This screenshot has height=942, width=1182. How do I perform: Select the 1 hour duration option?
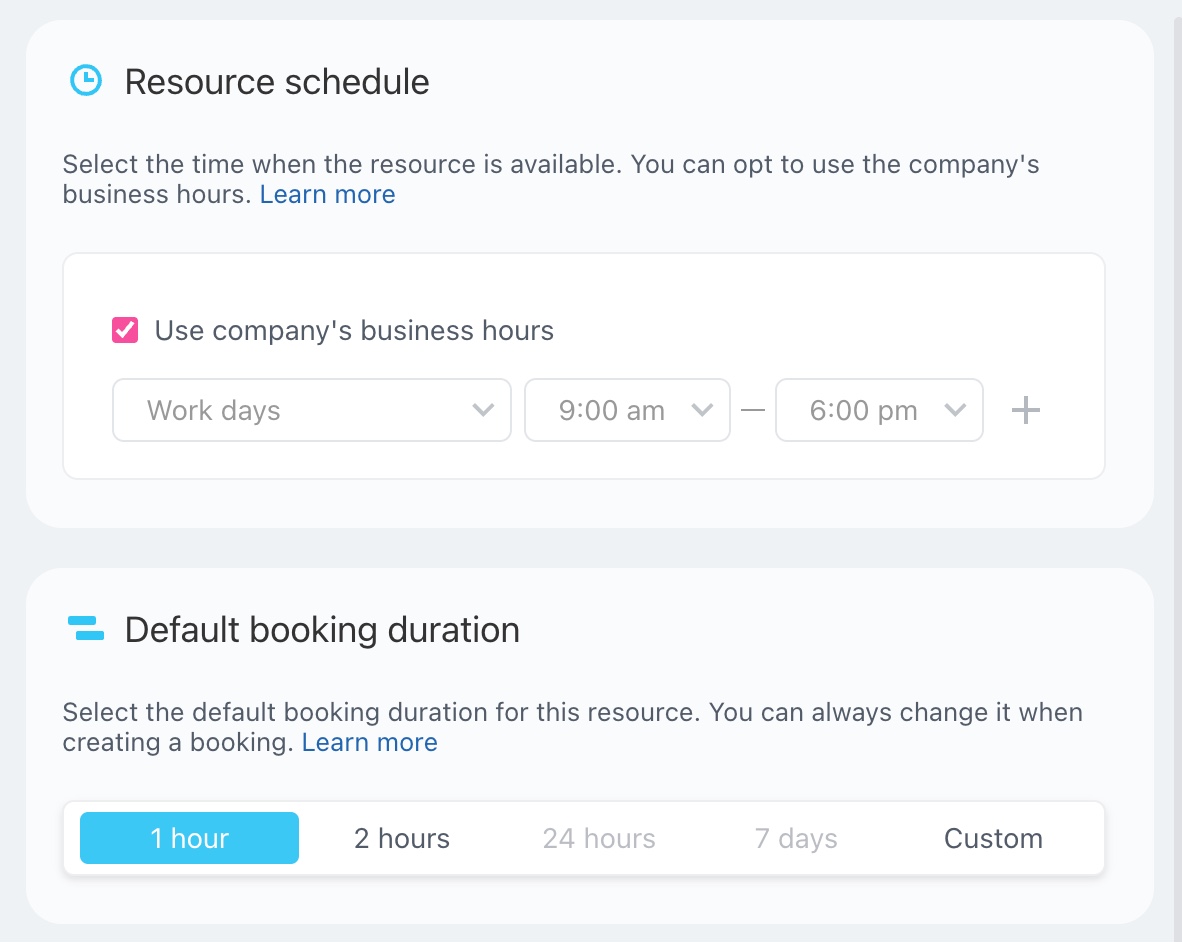tap(189, 838)
